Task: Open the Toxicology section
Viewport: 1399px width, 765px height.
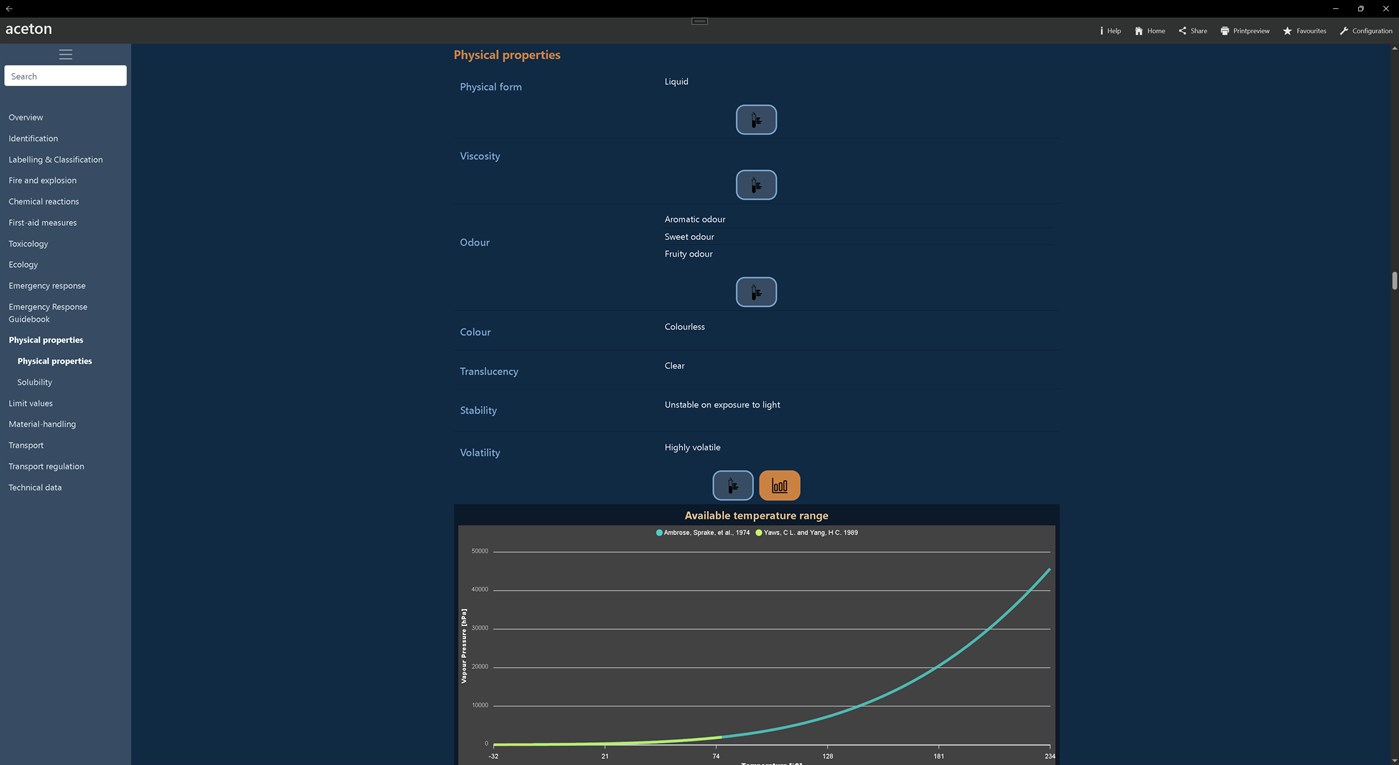Action: (28, 243)
